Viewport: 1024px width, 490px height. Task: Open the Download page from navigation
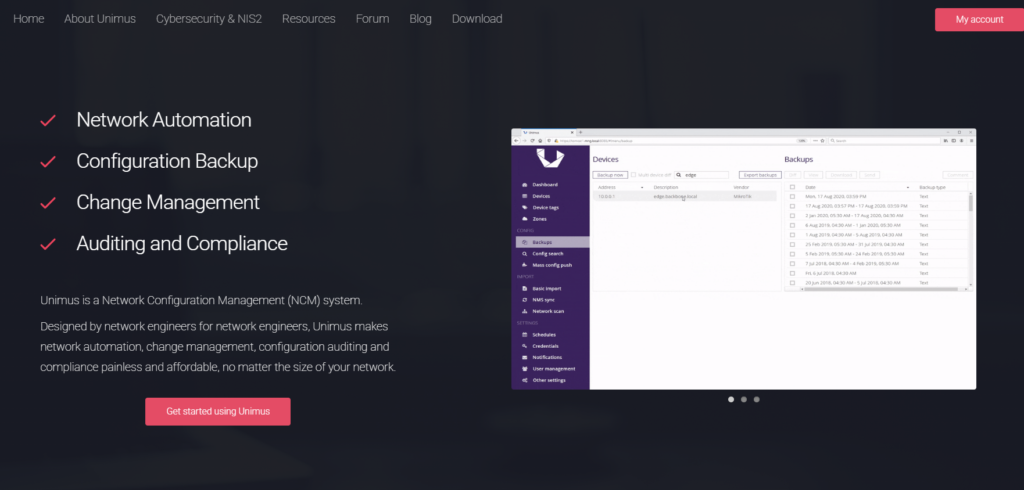(x=477, y=19)
